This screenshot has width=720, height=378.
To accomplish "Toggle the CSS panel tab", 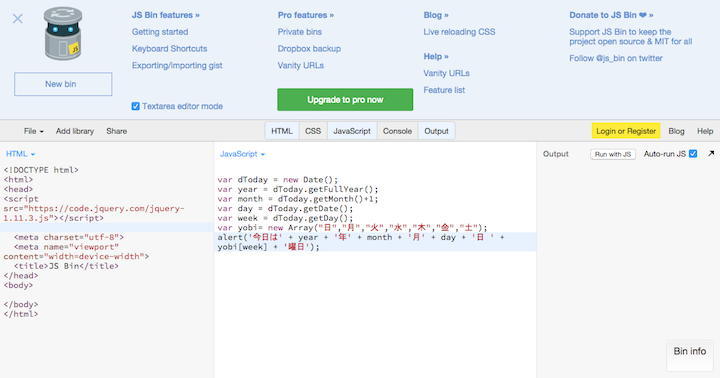I will click(313, 131).
